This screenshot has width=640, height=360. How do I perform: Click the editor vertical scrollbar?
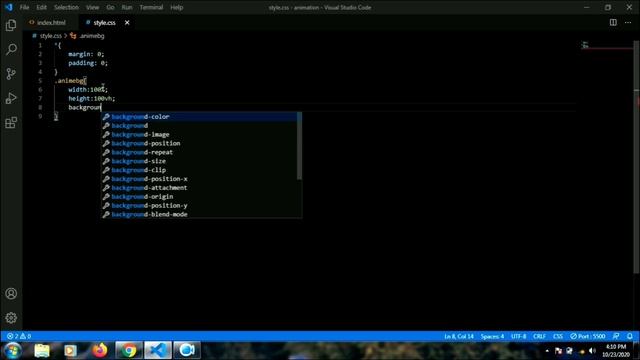(x=636, y=157)
